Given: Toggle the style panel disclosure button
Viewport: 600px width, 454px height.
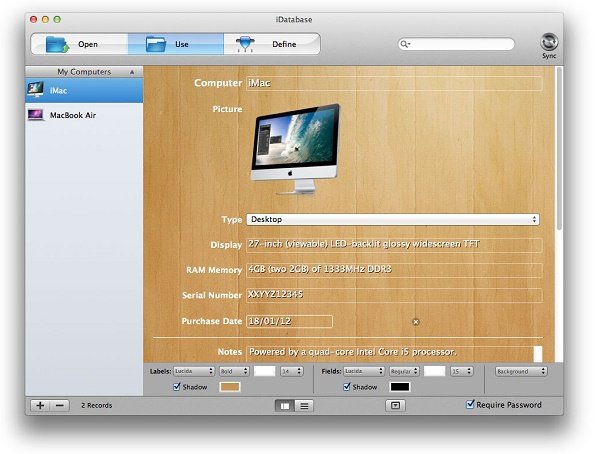Looking at the screenshot, I should tap(395, 405).
